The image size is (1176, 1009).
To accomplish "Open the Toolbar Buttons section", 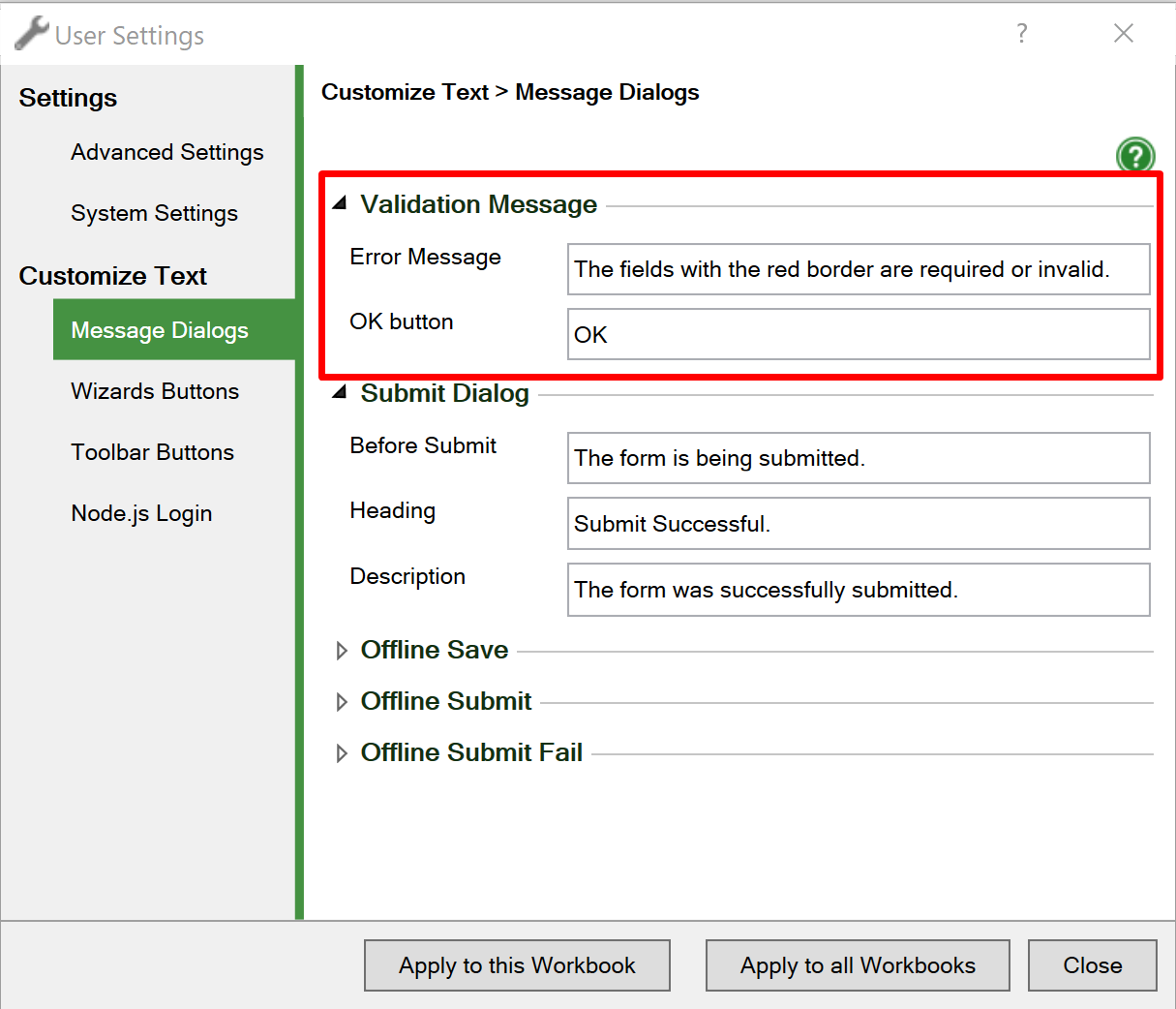I will 152,452.
